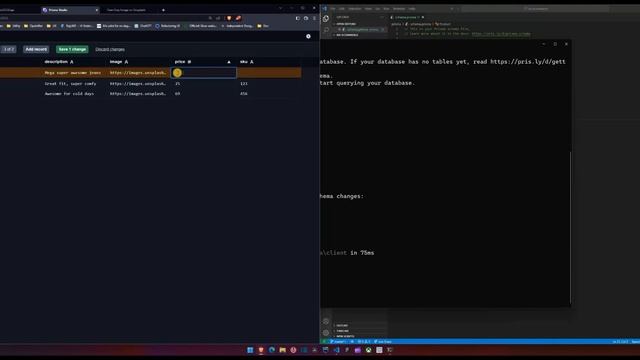640x360 pixels.
Task: Open Prisma Studio settings gear
Action: point(308,36)
